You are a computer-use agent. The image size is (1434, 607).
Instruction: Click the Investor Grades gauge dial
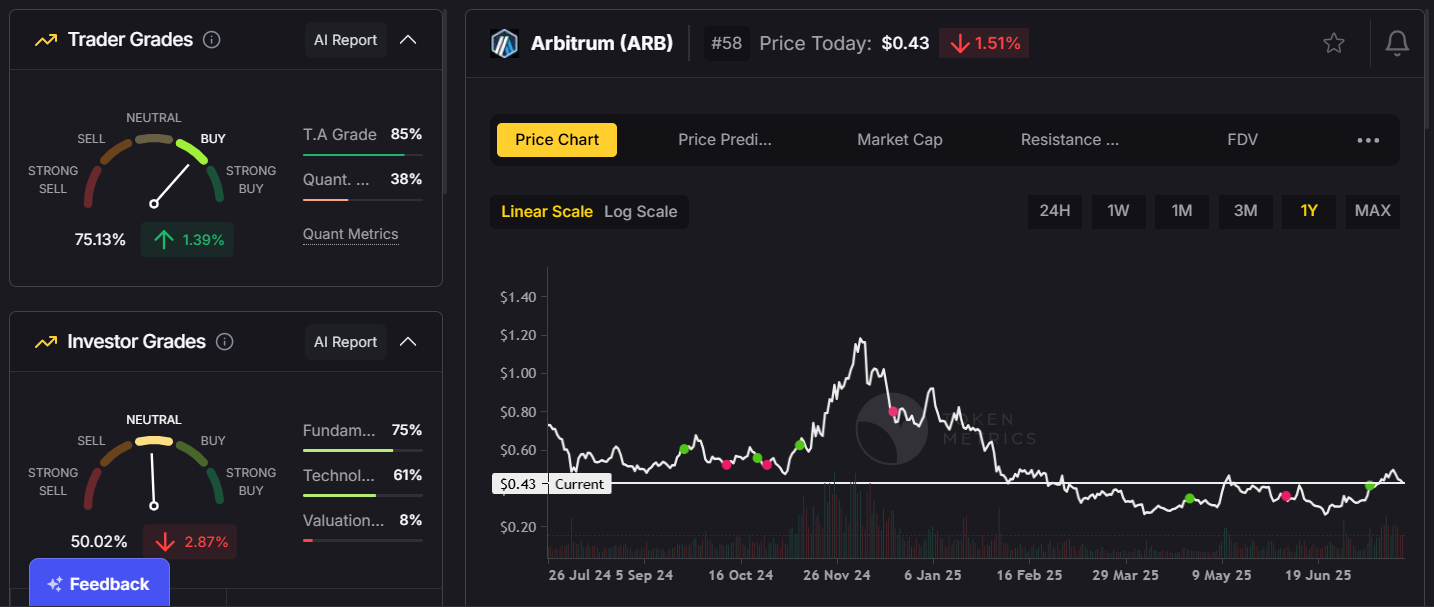153,472
